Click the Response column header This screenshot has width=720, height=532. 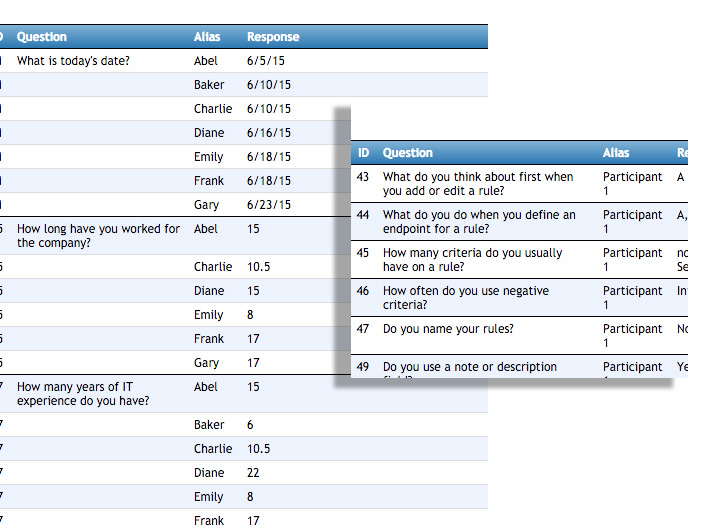click(273, 37)
